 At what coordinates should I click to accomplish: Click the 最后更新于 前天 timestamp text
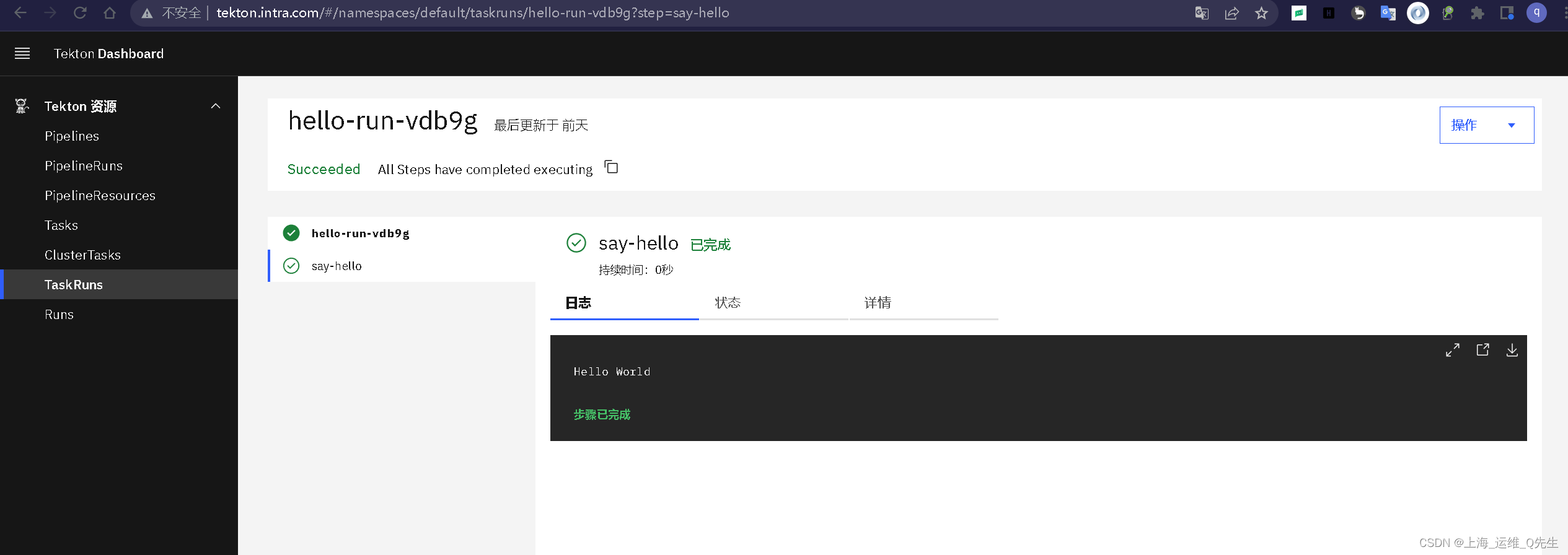540,125
